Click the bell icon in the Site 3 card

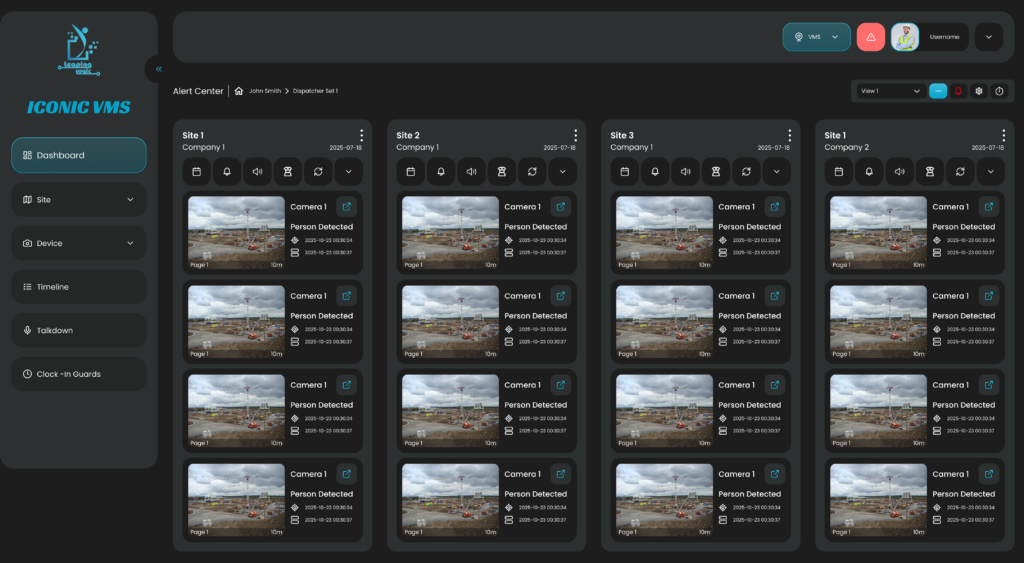pos(655,171)
